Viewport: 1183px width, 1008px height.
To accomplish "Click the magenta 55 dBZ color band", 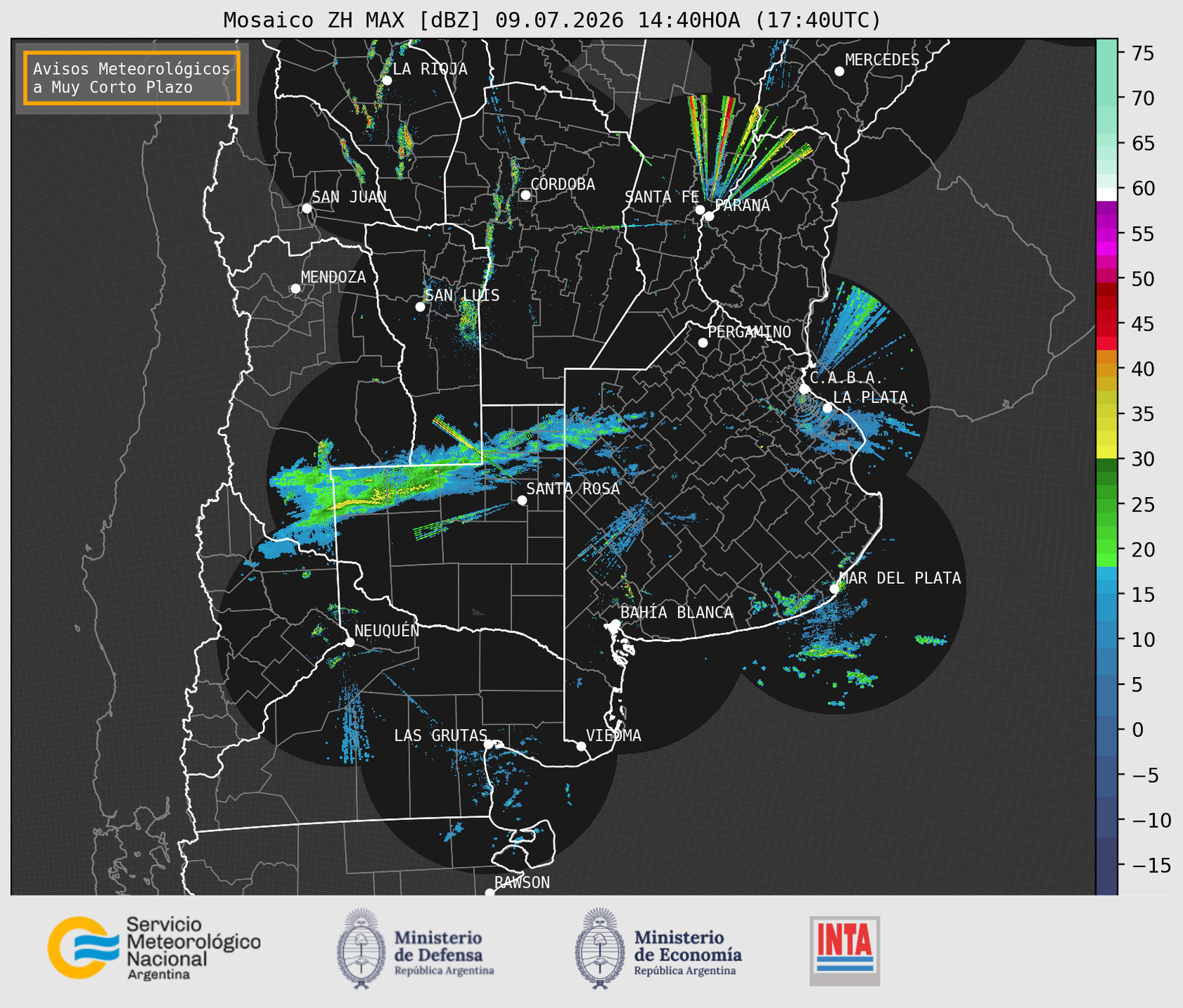I will pos(1107,234).
